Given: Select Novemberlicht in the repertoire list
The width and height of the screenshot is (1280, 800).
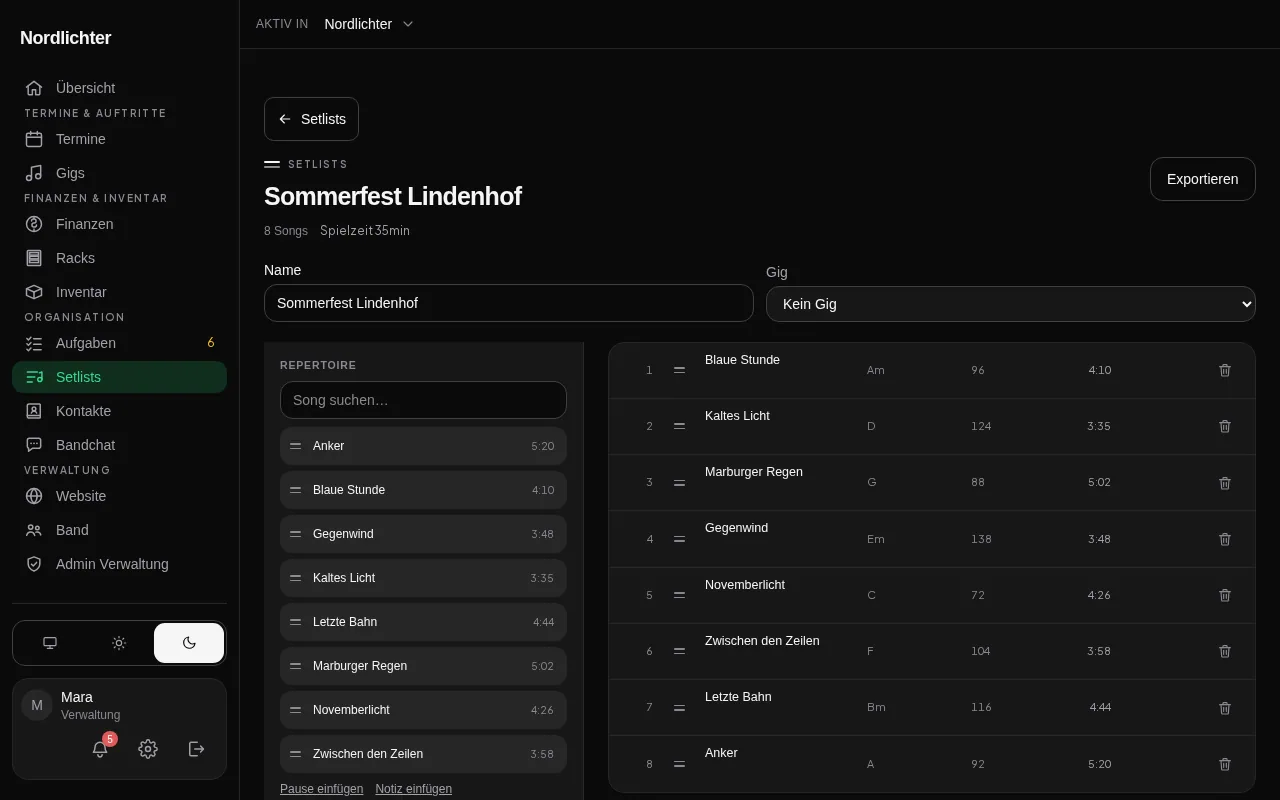Looking at the screenshot, I should click(x=423, y=710).
